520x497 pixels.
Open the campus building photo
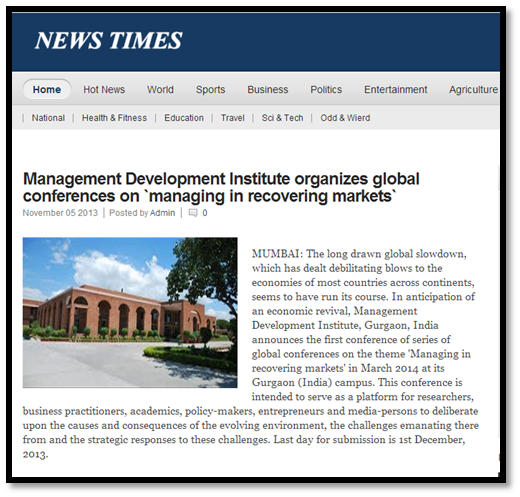tap(130, 312)
